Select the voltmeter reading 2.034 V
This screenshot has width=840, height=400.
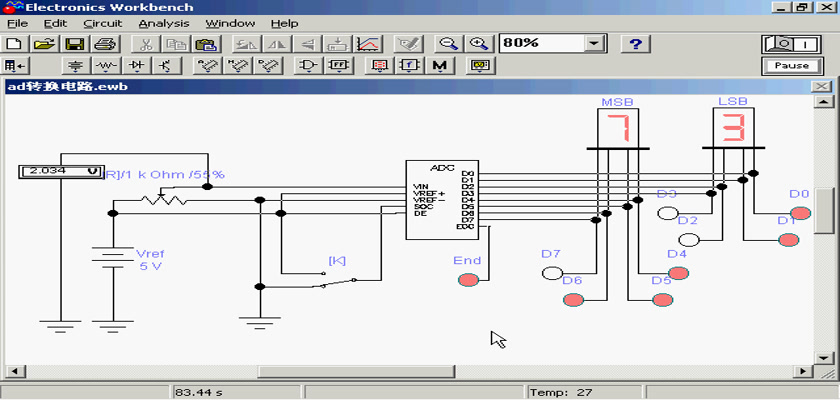pos(61,171)
